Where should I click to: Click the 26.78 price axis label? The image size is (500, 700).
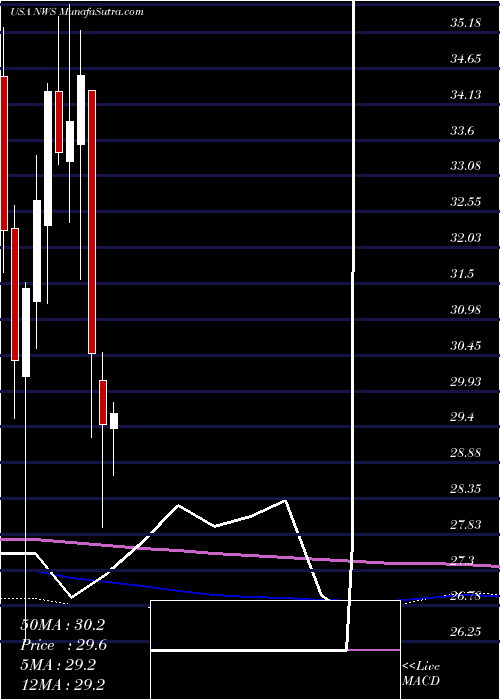tap(465, 596)
